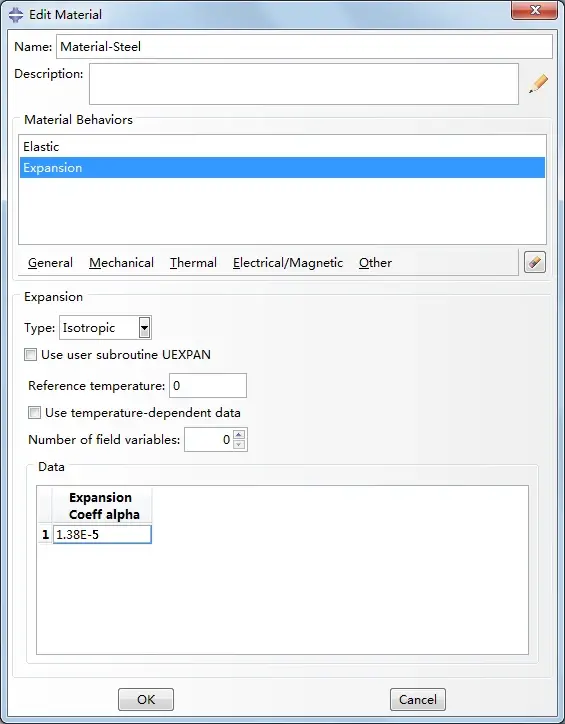
Task: Toggle Use temperature-dependent data checkbox
Action: coord(35,412)
